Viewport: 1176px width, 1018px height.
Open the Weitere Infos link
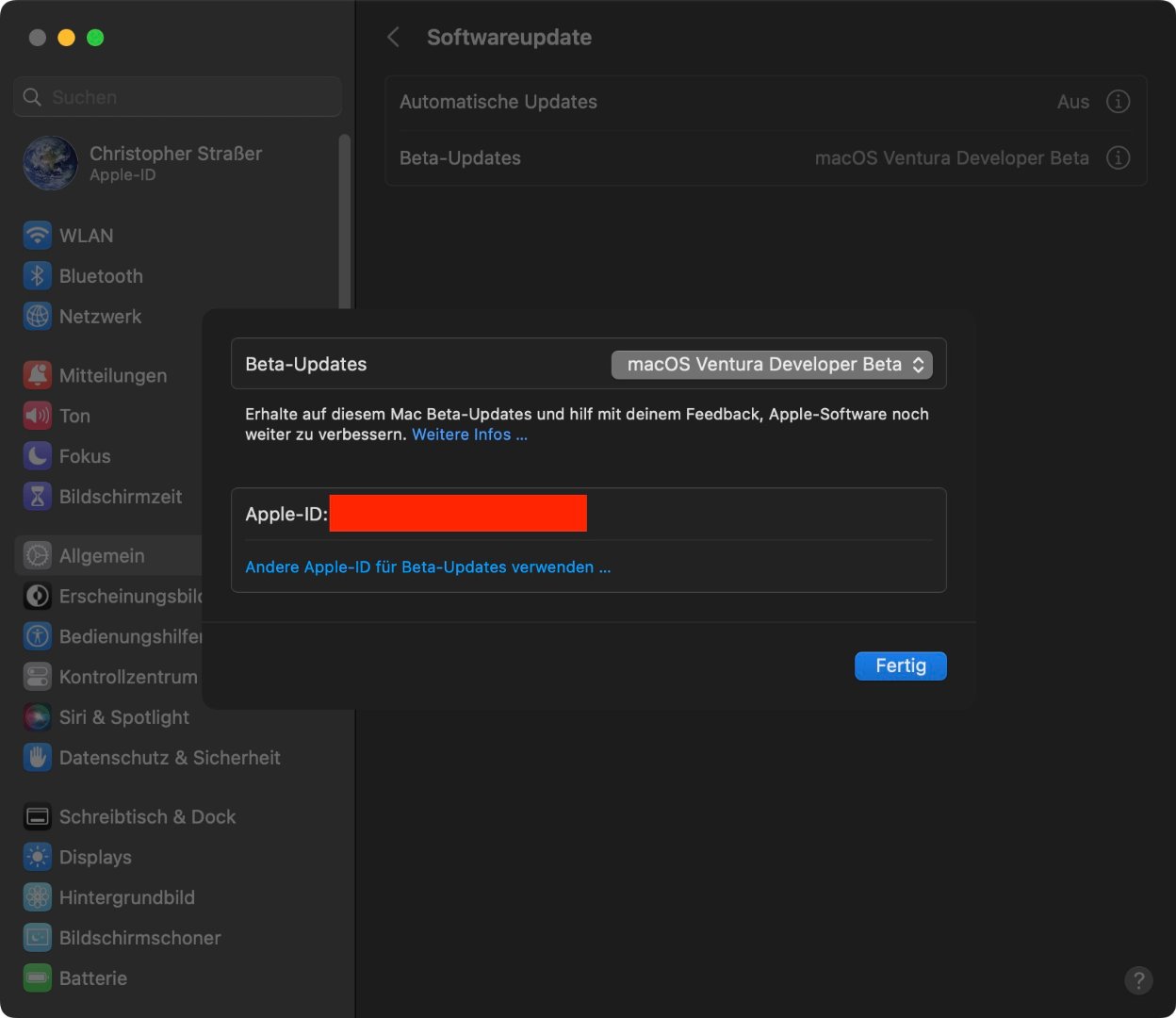tap(469, 435)
